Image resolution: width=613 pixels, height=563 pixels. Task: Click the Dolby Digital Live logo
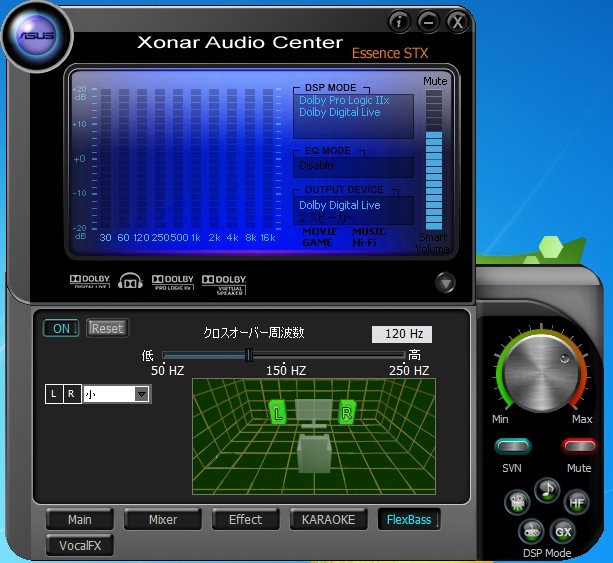[90, 281]
